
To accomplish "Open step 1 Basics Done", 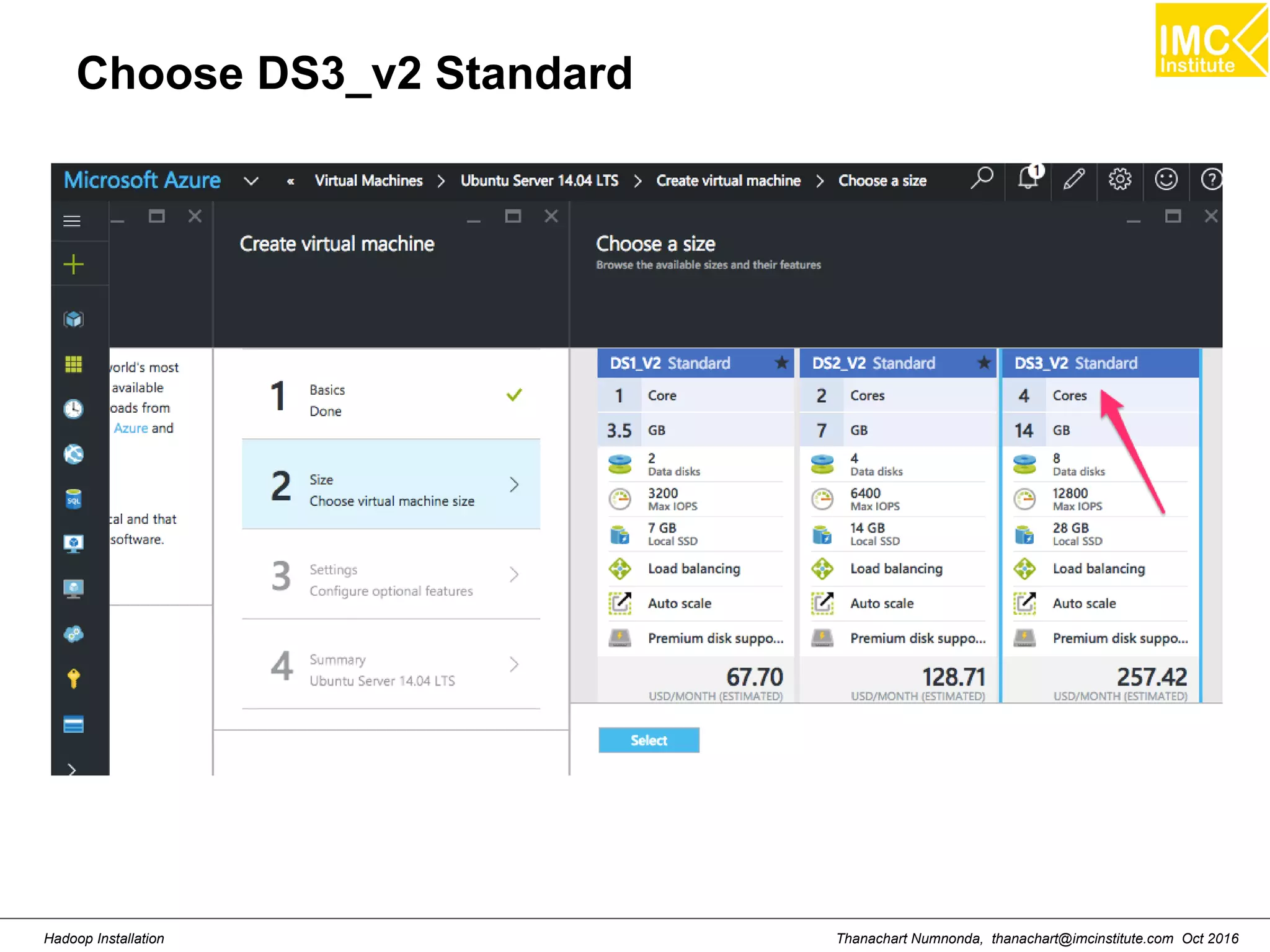I will [x=391, y=396].
